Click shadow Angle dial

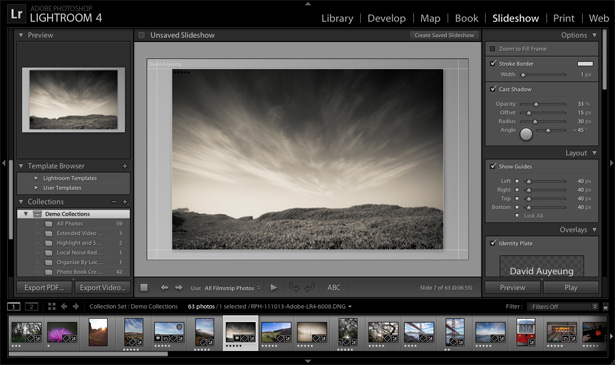coord(526,134)
